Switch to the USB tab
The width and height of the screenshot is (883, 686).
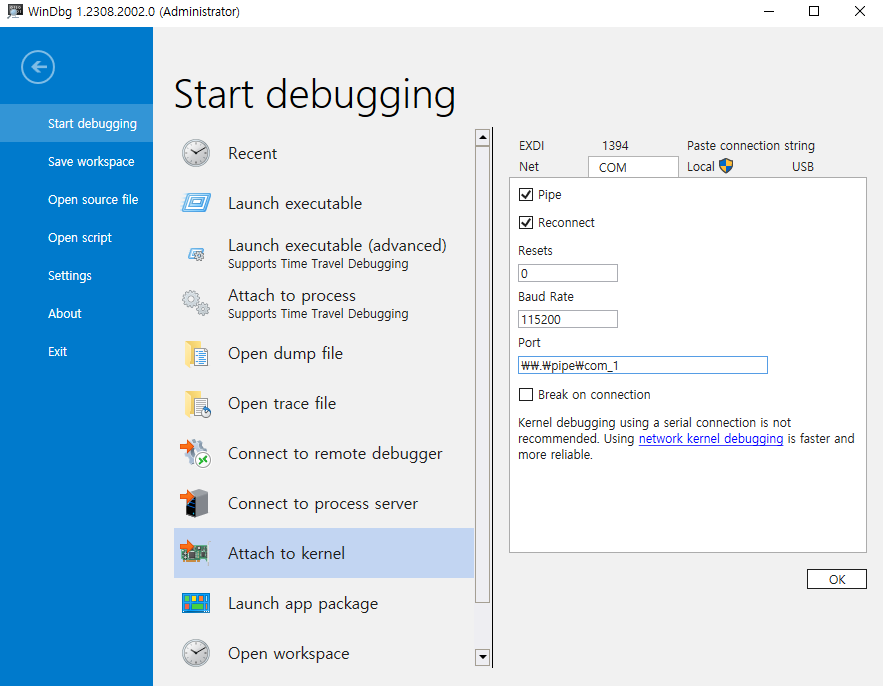pyautogui.click(x=802, y=167)
